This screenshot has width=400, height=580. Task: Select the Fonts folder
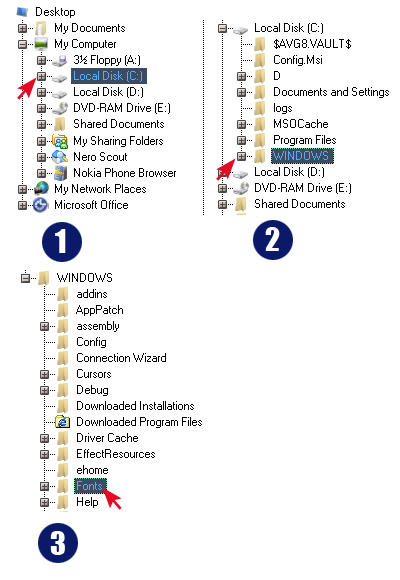point(90,486)
